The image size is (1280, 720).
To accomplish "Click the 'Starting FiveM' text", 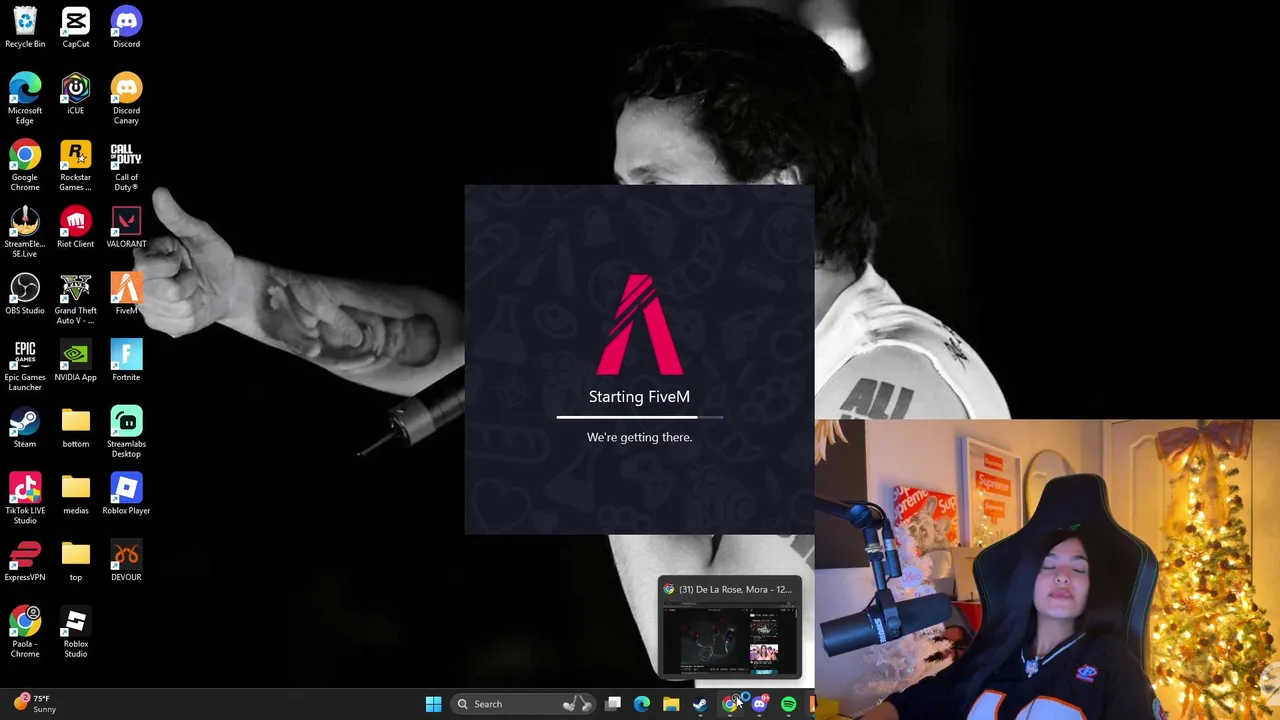I will tap(639, 397).
